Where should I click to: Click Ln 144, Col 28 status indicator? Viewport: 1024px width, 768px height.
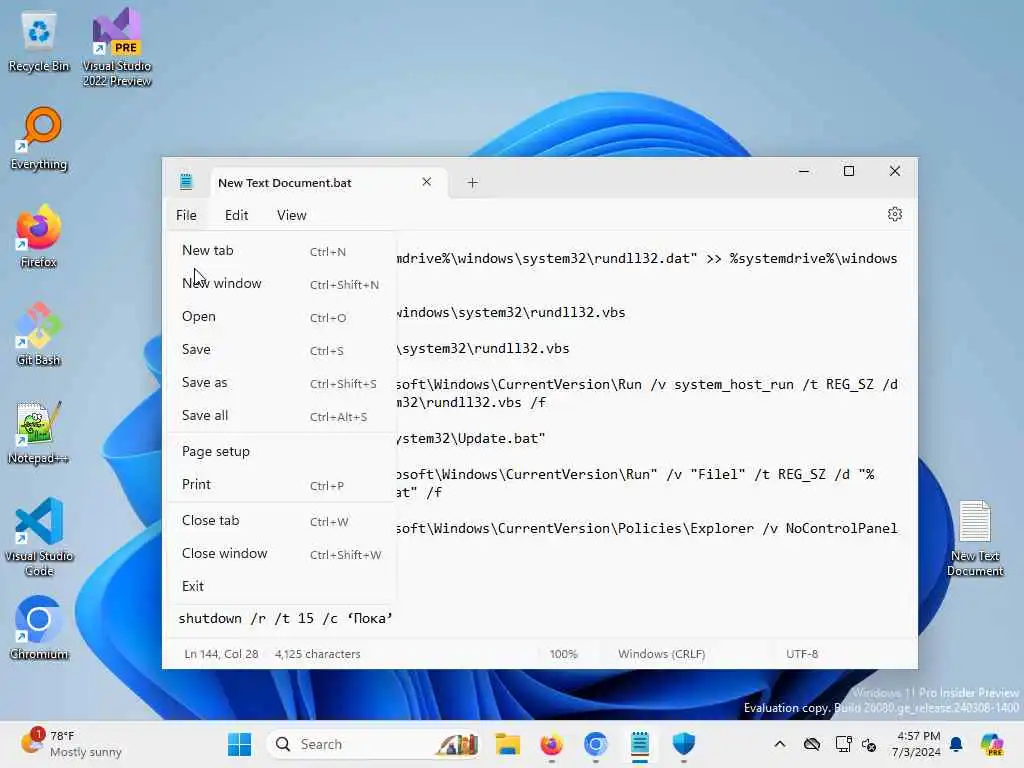(221, 654)
